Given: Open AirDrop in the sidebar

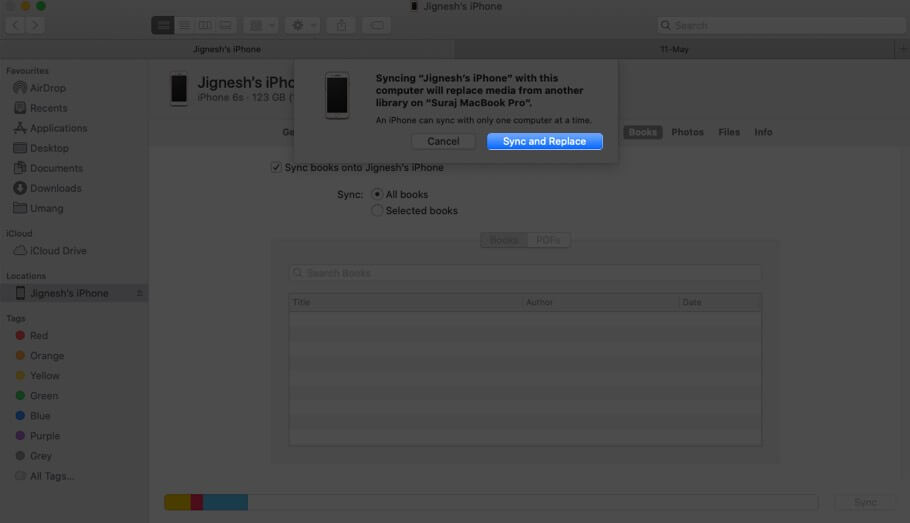Looking at the screenshot, I should 39,88.
